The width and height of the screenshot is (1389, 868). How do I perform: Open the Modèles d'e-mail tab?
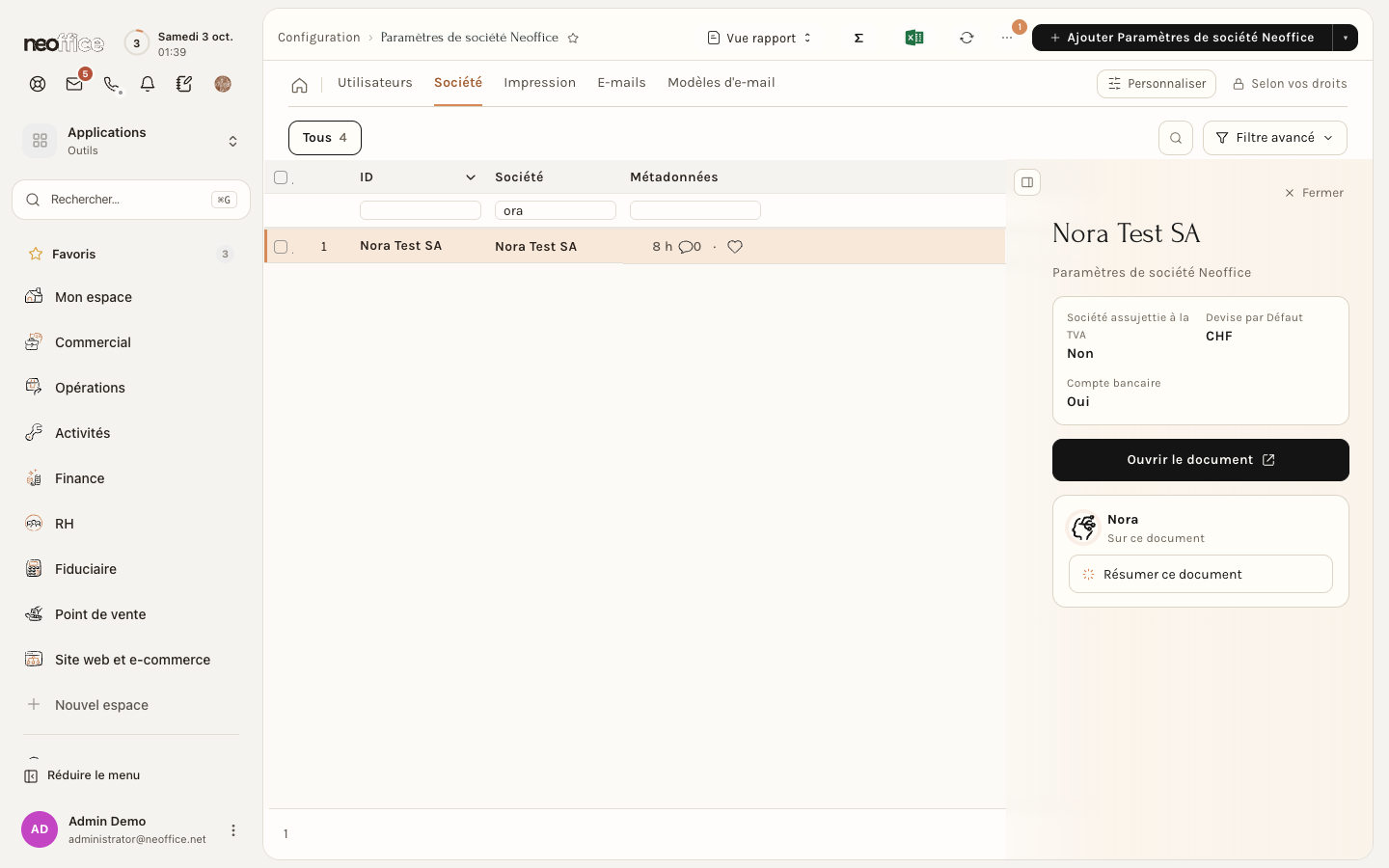[722, 83]
